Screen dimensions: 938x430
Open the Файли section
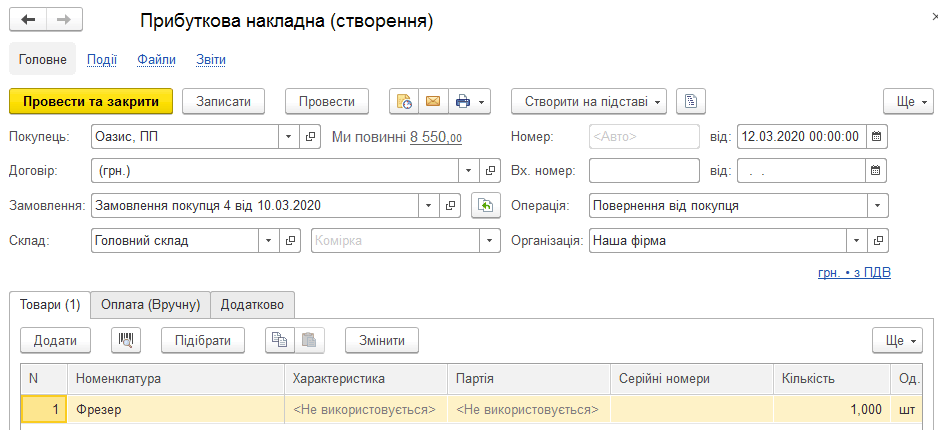[157, 60]
